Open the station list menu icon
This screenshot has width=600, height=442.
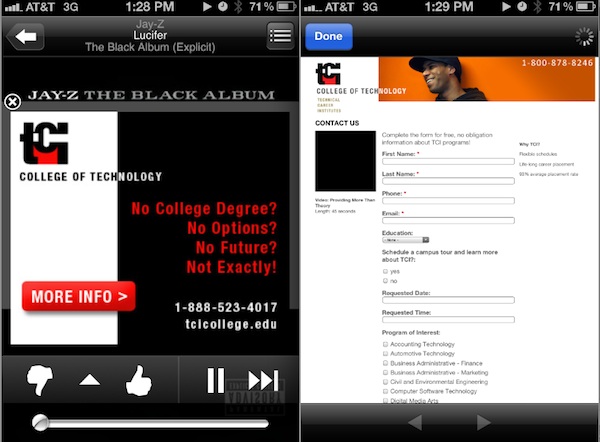(280, 36)
